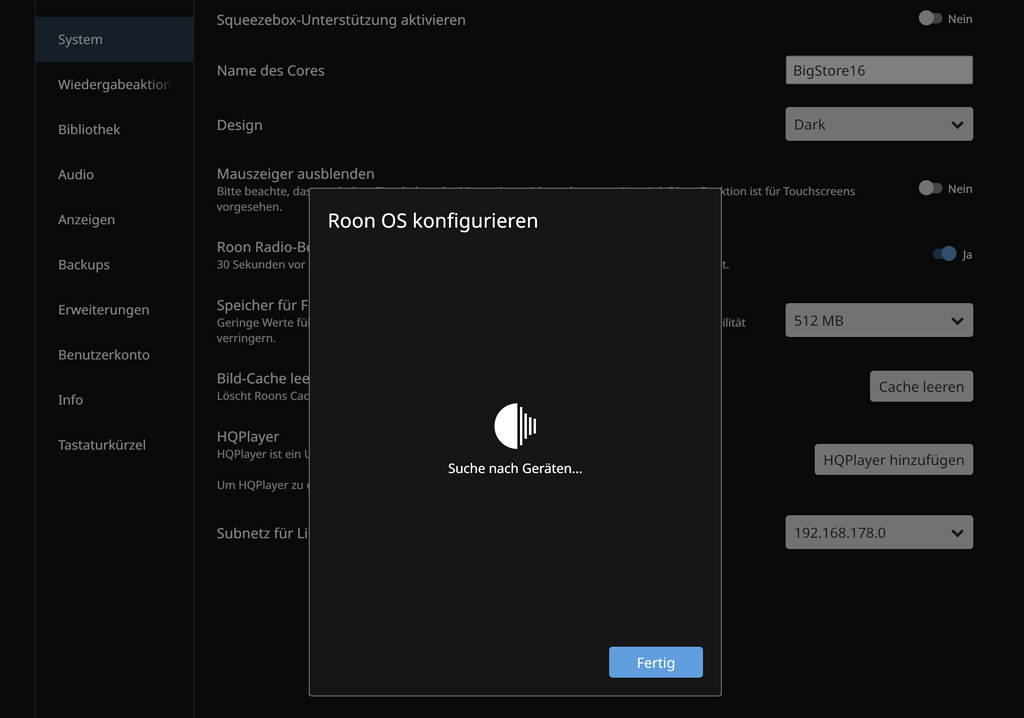
Task: Switch to the Benutzerkonto section
Action: click(102, 354)
